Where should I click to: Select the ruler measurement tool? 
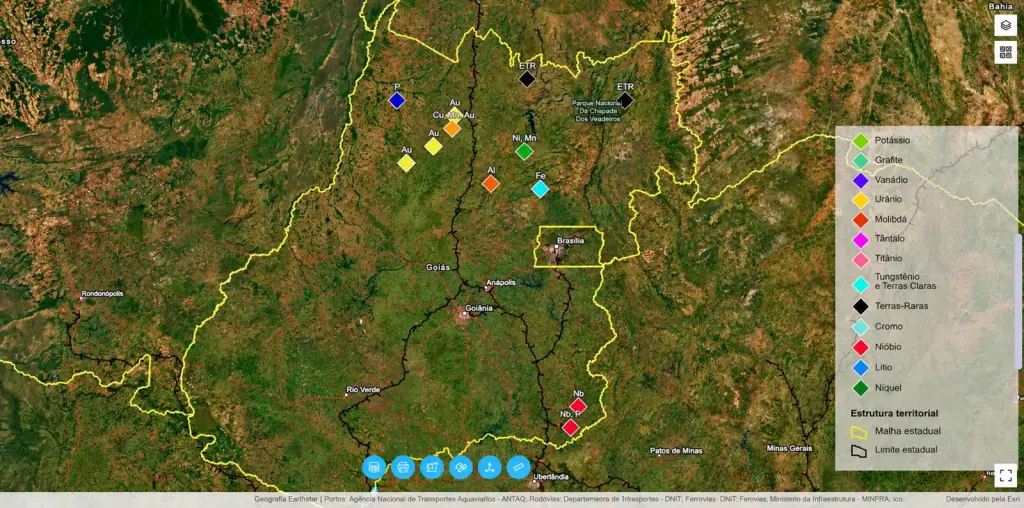519,467
